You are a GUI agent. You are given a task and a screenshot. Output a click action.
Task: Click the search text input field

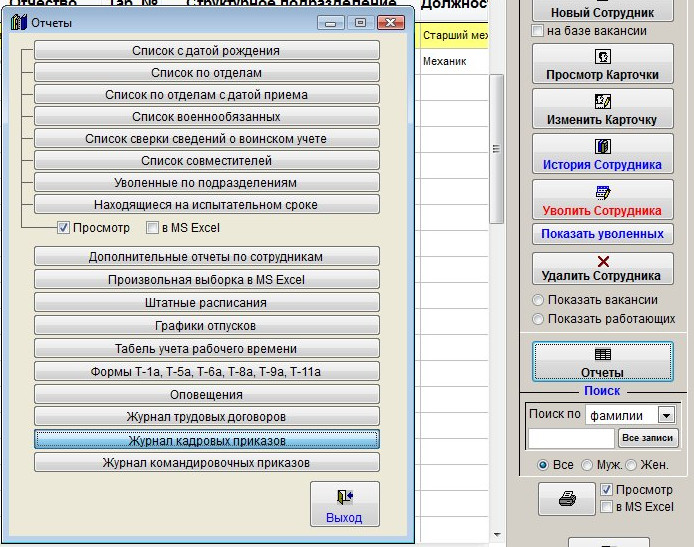(571, 438)
